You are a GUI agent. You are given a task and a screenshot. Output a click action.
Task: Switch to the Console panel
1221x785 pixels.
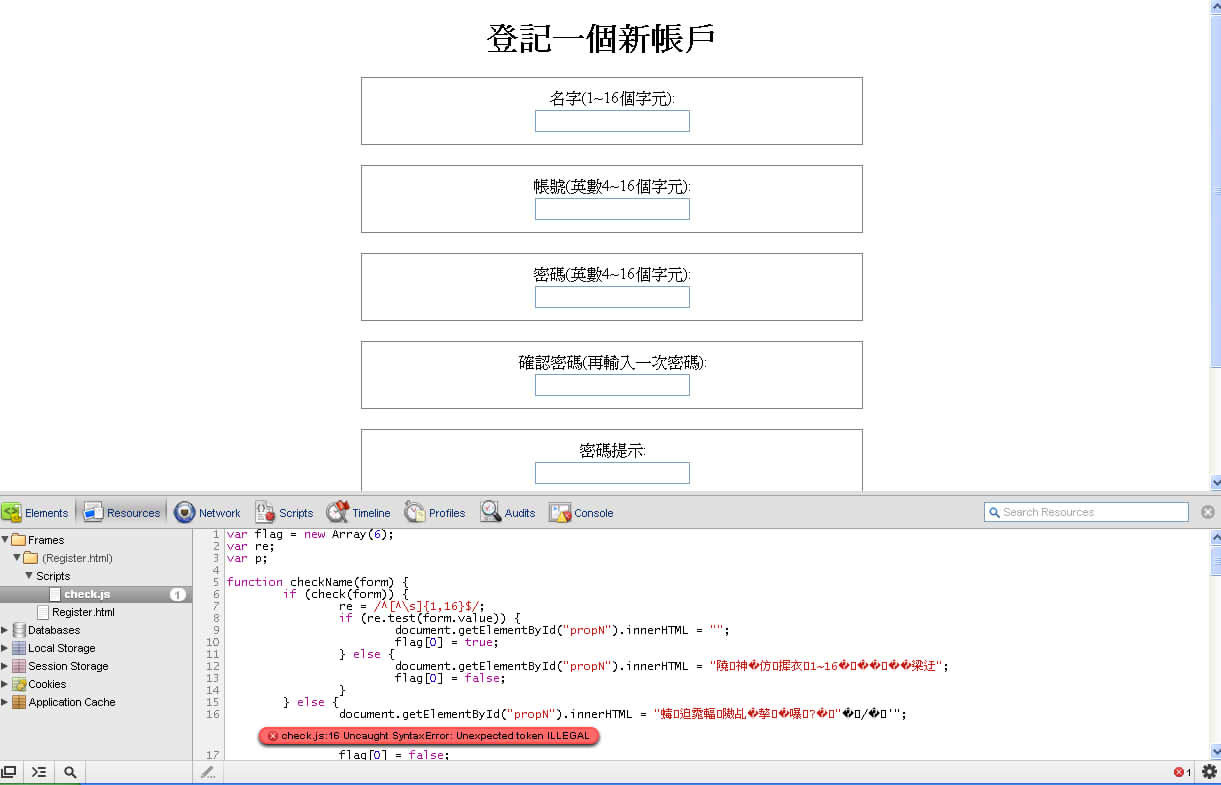point(581,513)
